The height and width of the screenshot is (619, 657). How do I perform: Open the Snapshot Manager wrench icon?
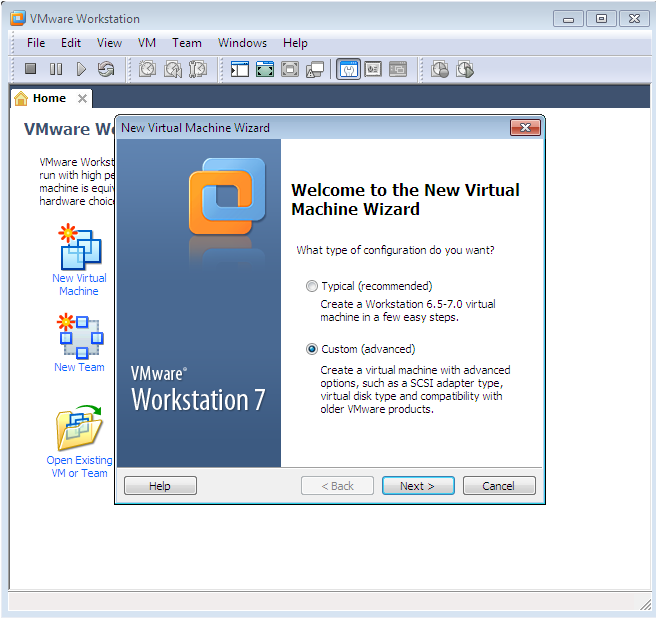(x=198, y=69)
